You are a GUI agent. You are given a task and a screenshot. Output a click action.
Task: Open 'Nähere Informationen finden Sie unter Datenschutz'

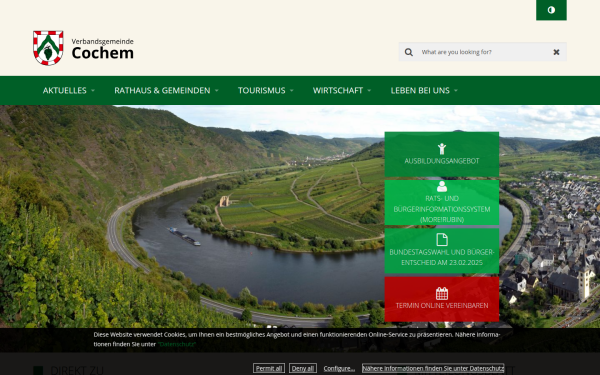pos(433,368)
